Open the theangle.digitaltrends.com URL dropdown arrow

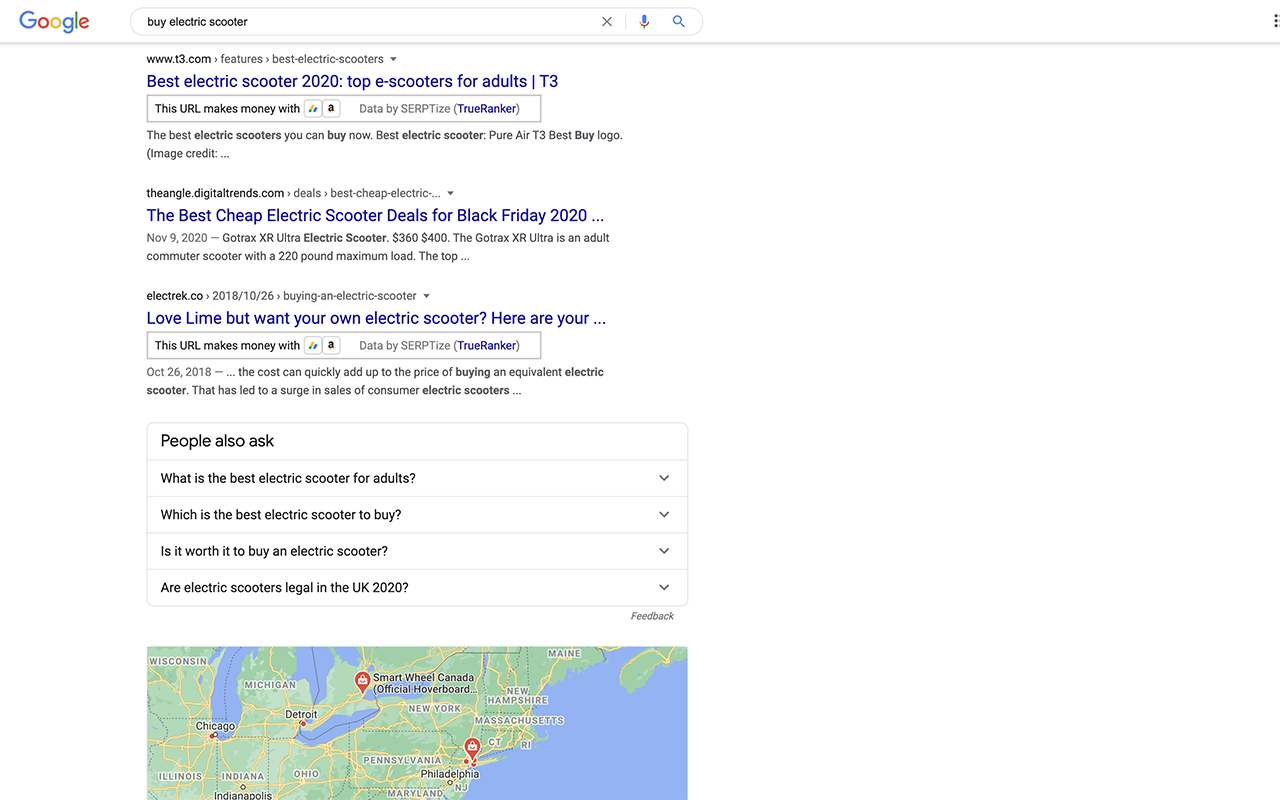click(x=450, y=193)
